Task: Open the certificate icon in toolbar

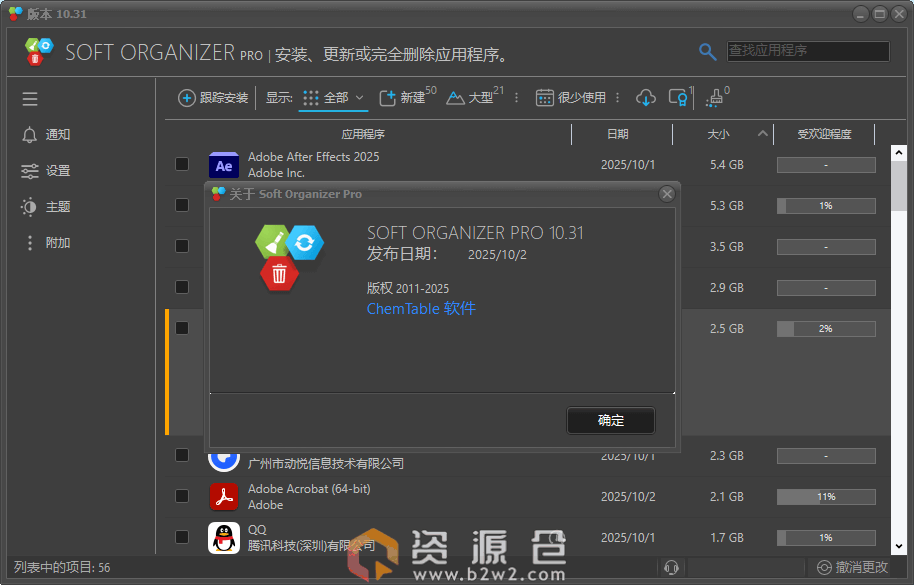Action: pyautogui.click(x=678, y=98)
